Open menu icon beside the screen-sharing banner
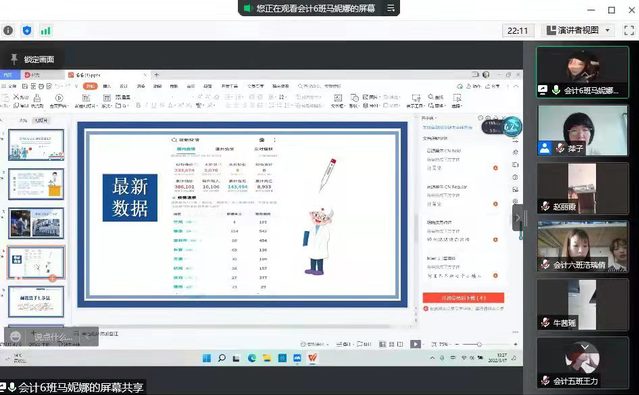Image resolution: width=639 pixels, height=395 pixels. (390, 8)
